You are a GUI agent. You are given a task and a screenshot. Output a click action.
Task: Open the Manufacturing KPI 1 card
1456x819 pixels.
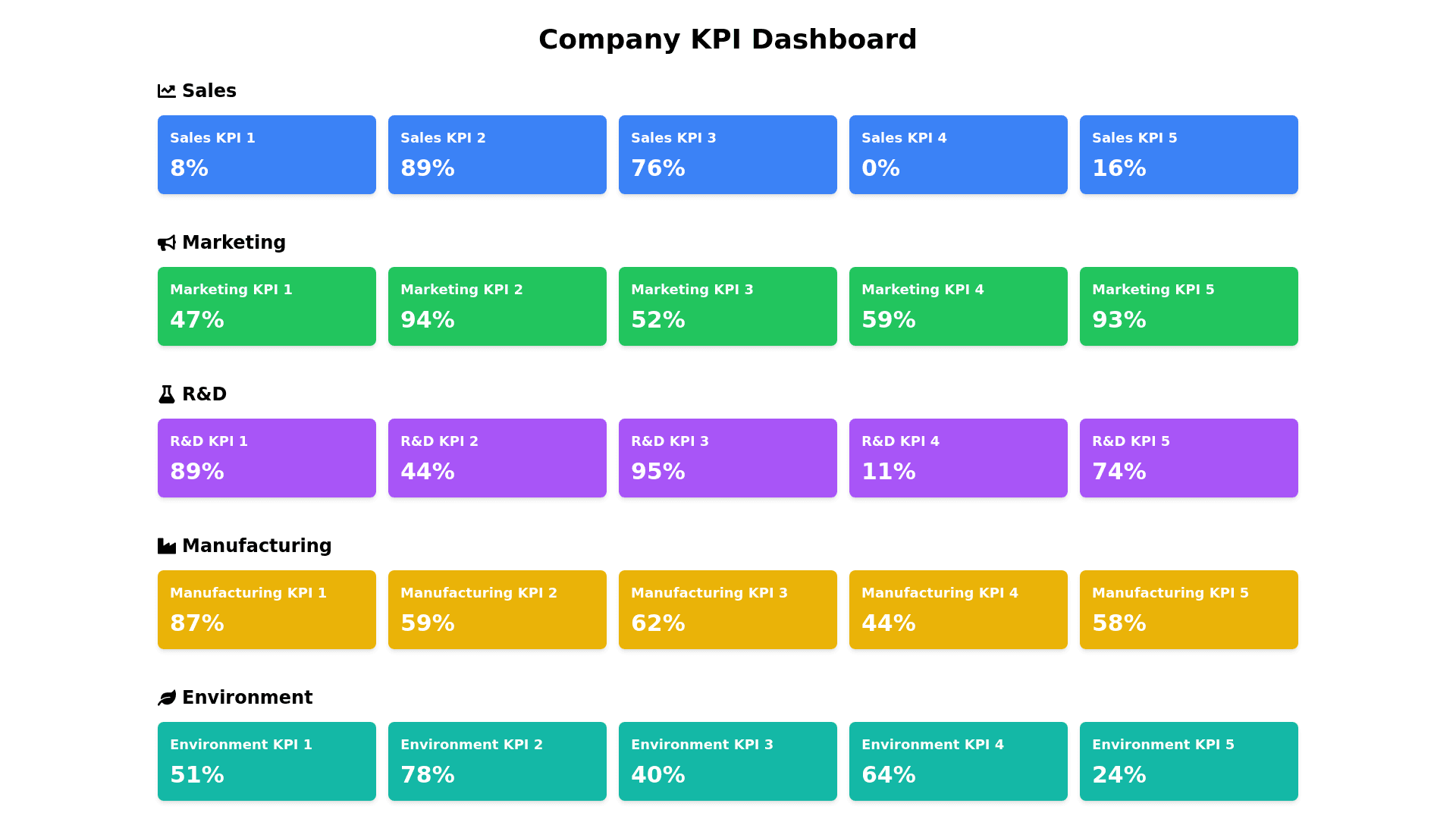click(x=266, y=610)
